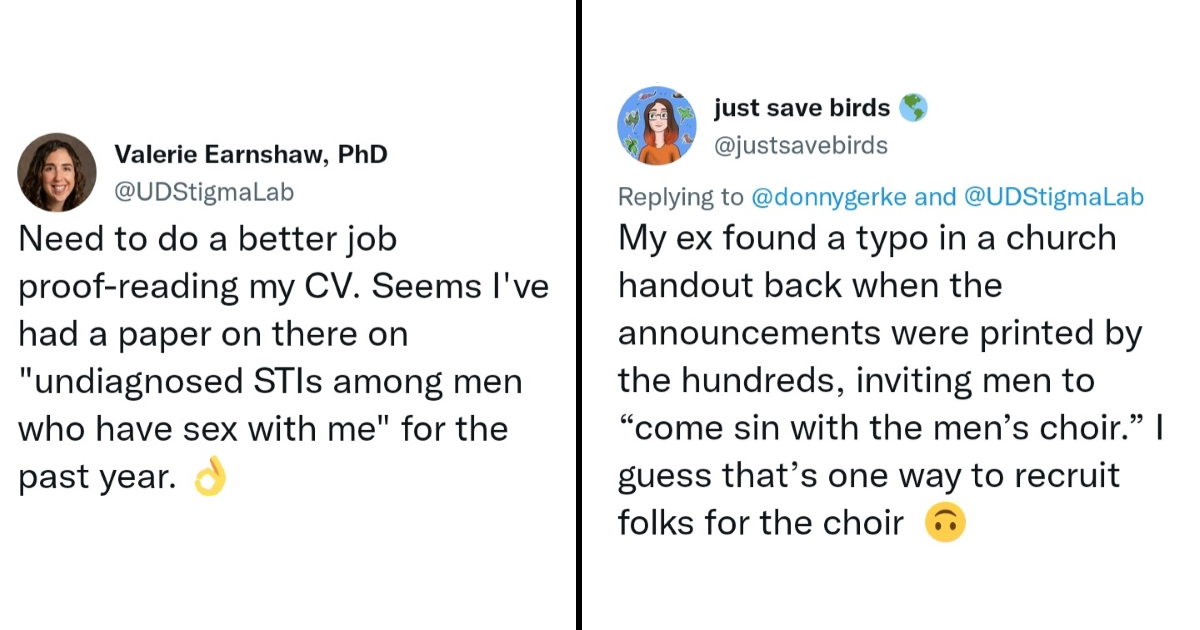Viewport: 1200px width, 630px height.
Task: Click the "announcements were printed by" line
Action: click(x=880, y=334)
